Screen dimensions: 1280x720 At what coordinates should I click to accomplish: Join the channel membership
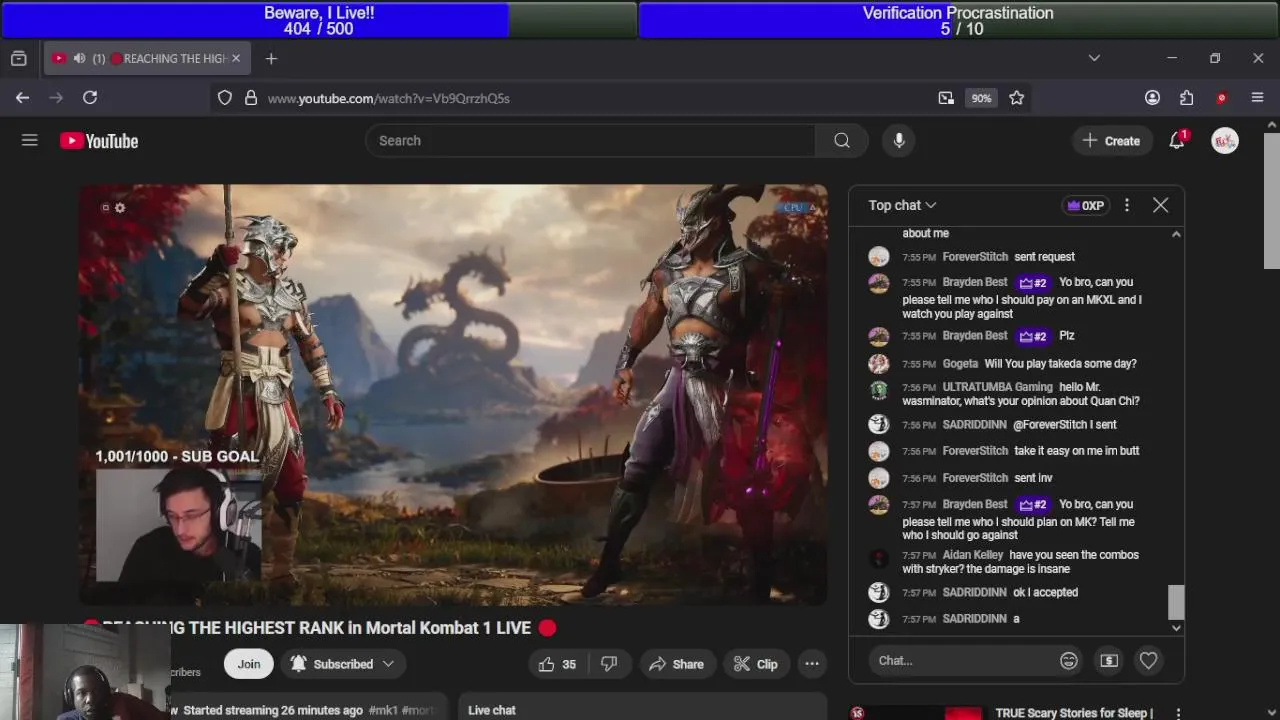click(249, 664)
